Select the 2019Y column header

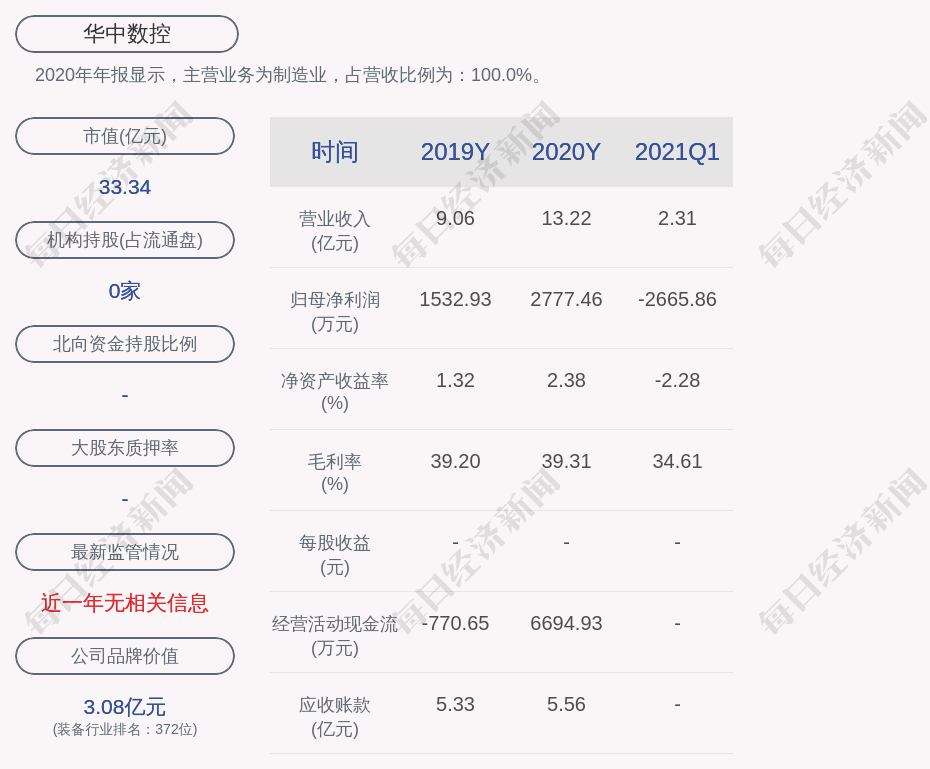tap(455, 152)
